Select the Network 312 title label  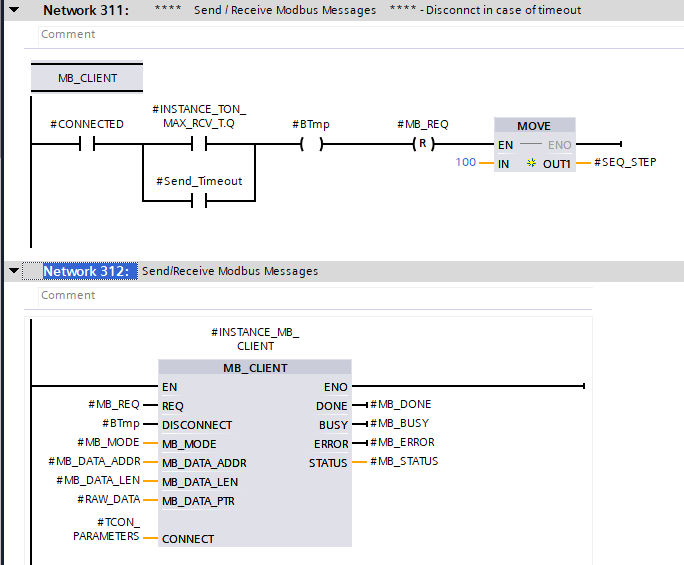(85, 271)
